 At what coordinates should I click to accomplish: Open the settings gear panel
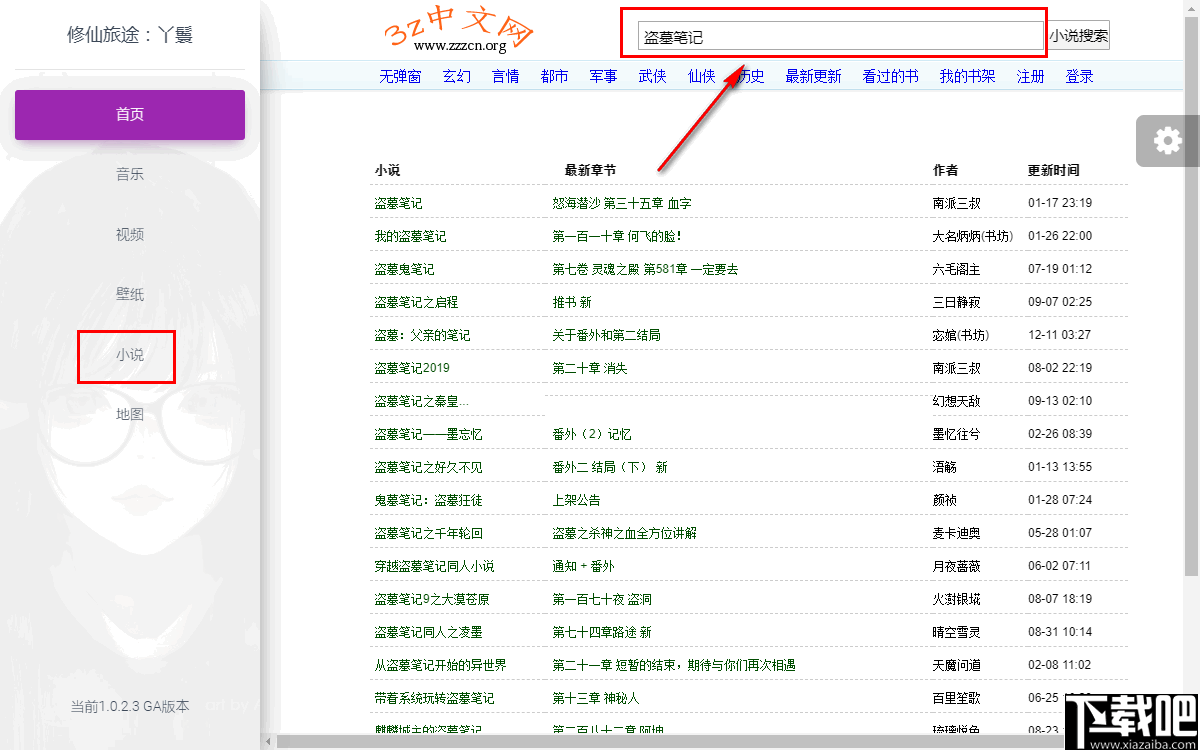(x=1167, y=141)
